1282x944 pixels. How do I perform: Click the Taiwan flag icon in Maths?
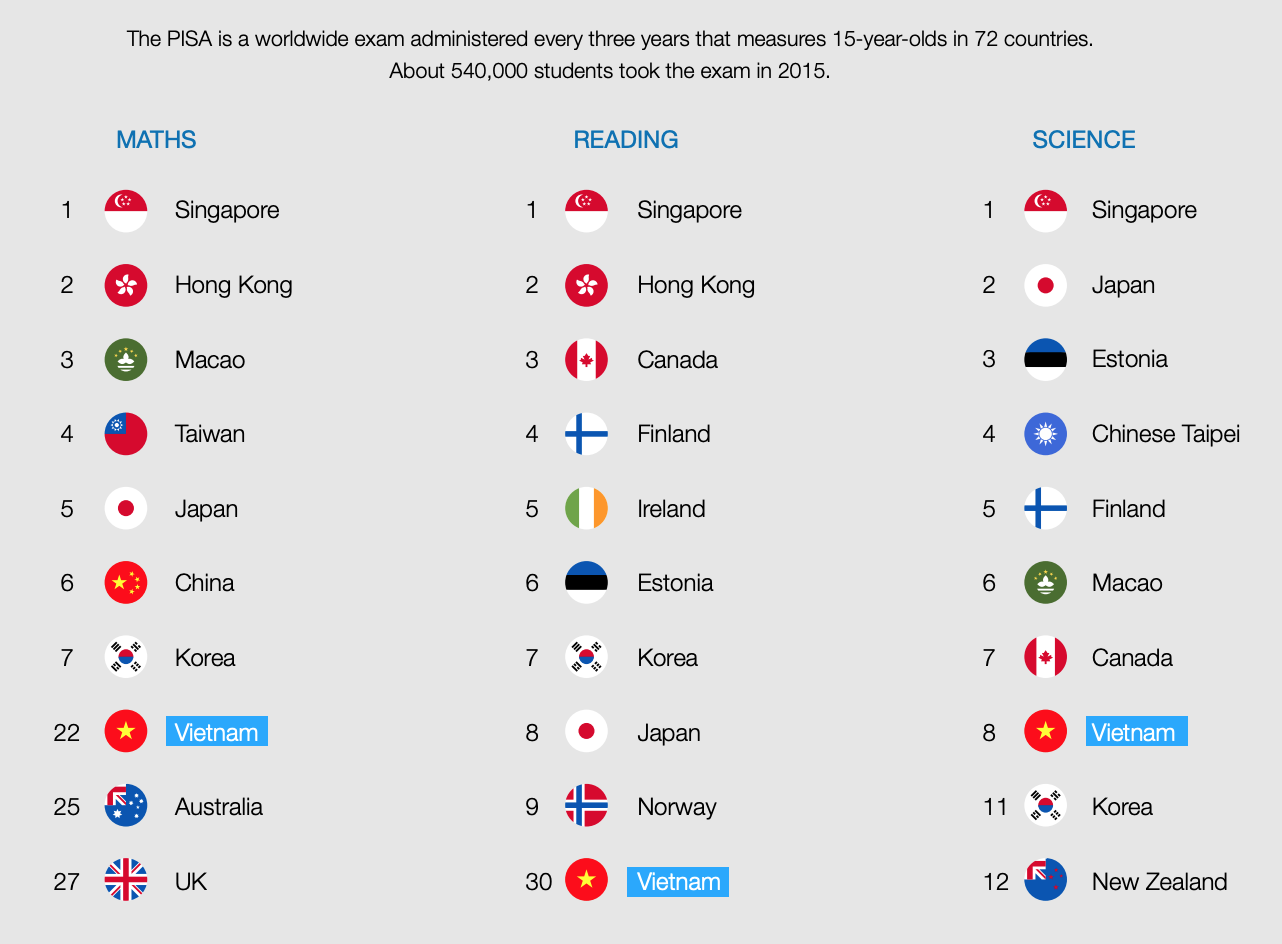(126, 434)
